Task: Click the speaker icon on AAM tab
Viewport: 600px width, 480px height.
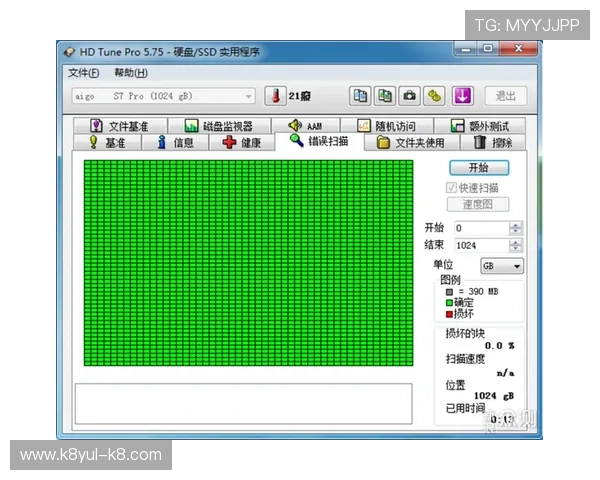Action: (295, 125)
